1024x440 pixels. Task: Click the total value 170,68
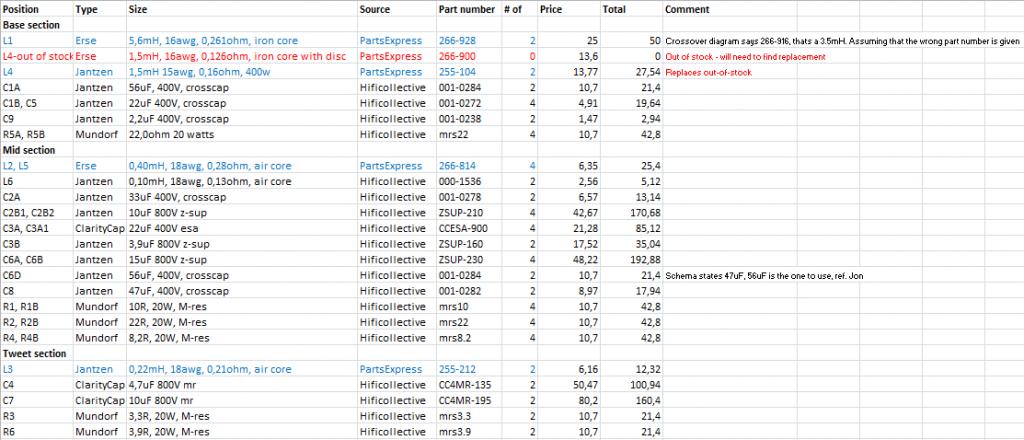632,213
